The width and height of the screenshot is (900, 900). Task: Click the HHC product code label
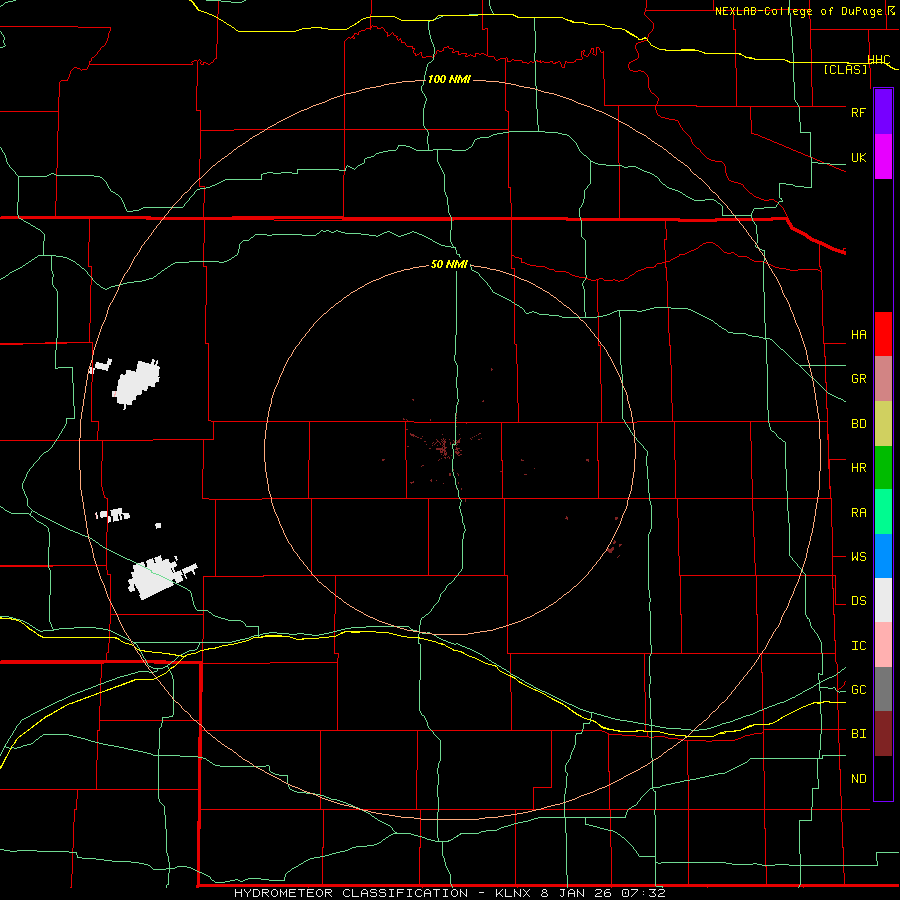[878, 60]
